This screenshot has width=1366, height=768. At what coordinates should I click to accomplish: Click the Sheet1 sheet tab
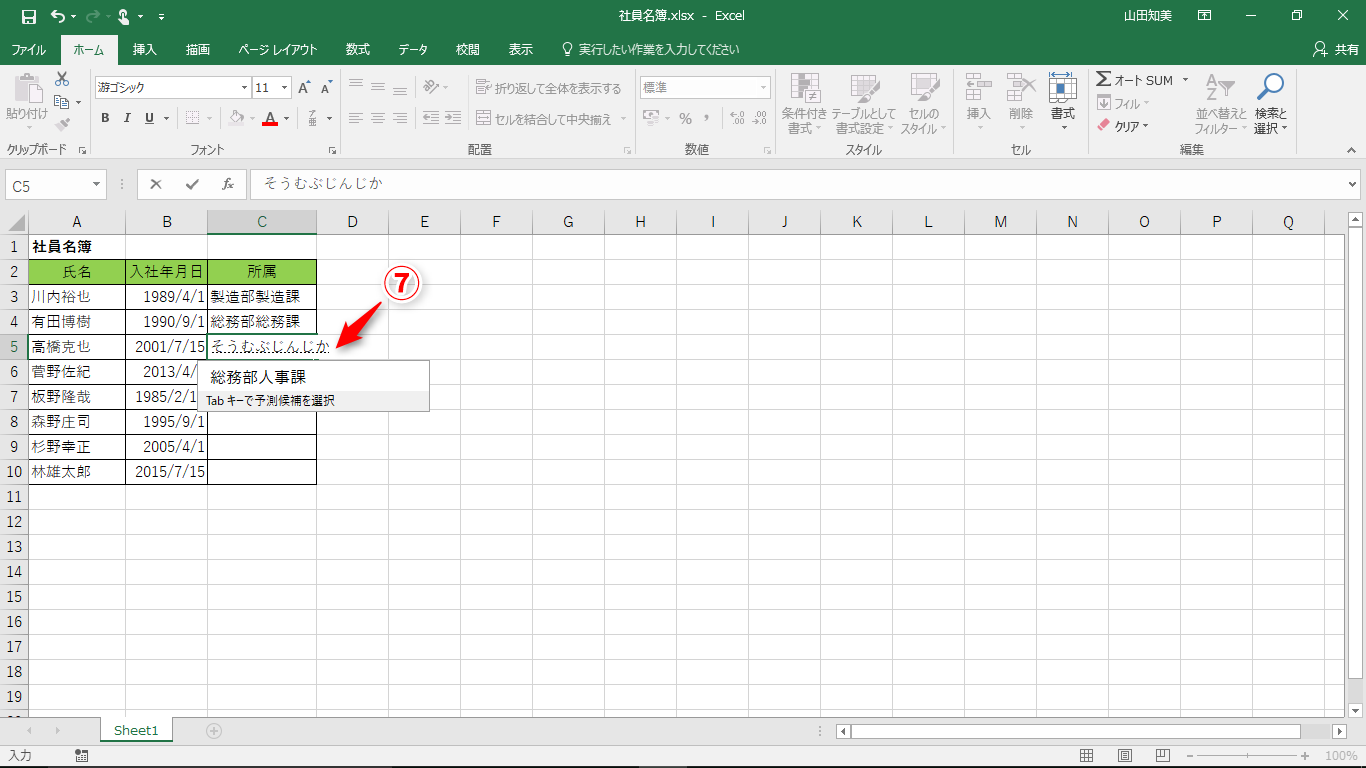click(x=136, y=731)
